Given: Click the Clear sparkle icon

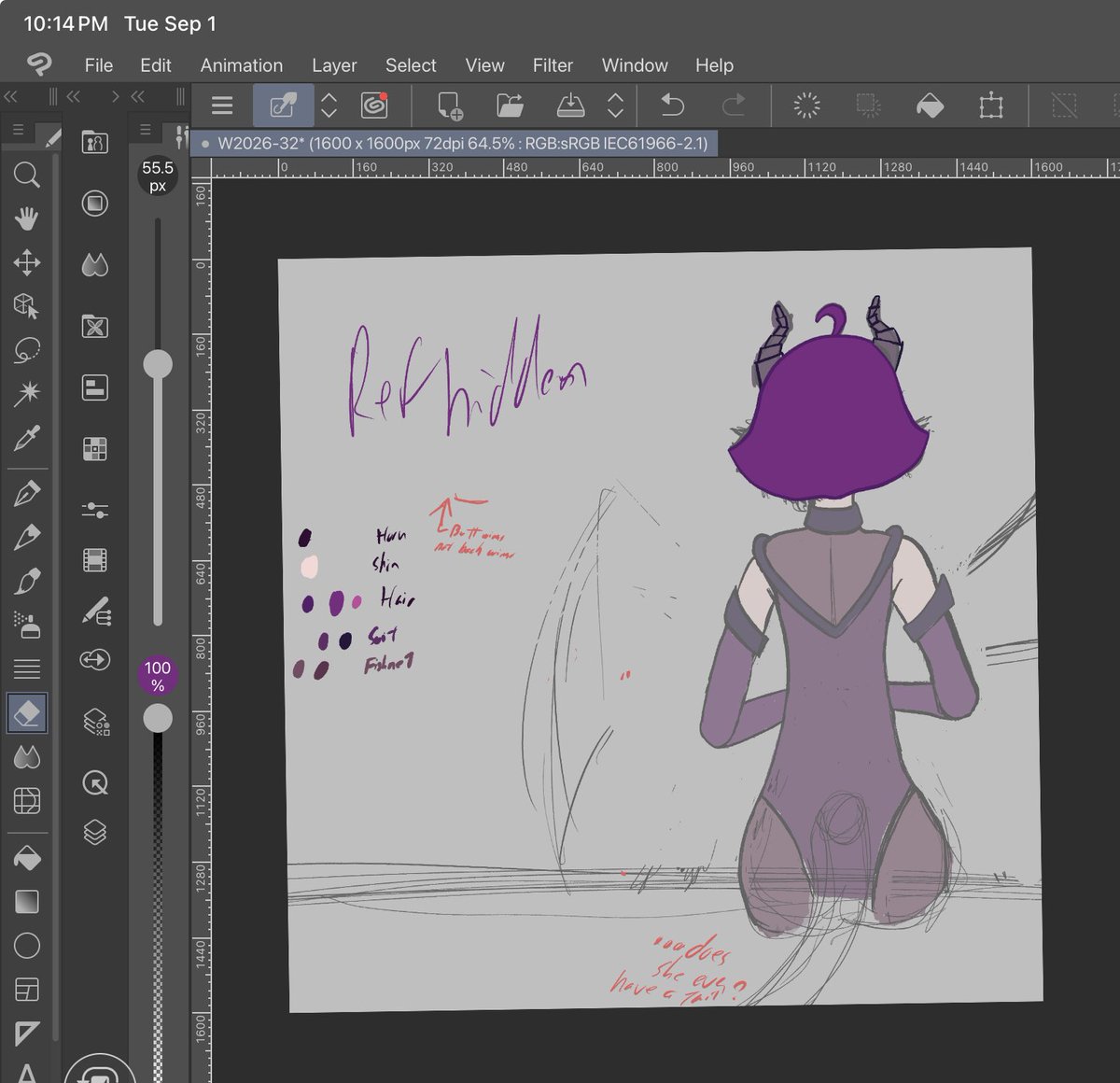Looking at the screenshot, I should click(x=806, y=105).
